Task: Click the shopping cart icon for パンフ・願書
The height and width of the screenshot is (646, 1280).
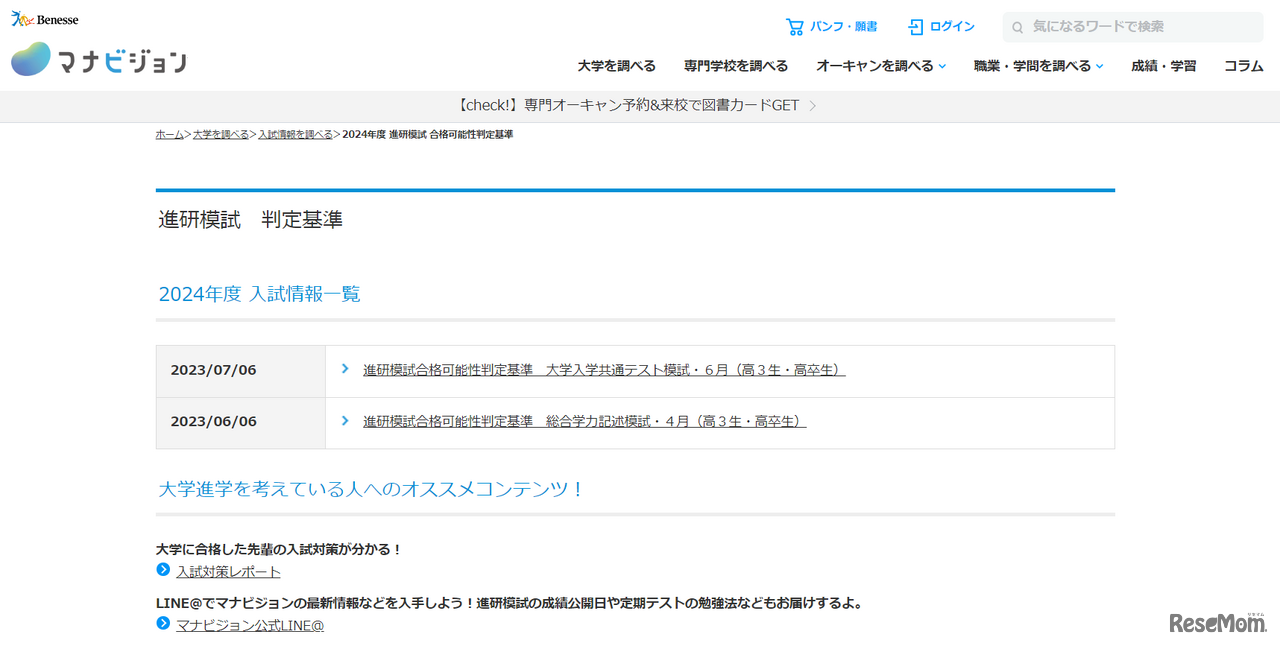Action: click(x=794, y=27)
